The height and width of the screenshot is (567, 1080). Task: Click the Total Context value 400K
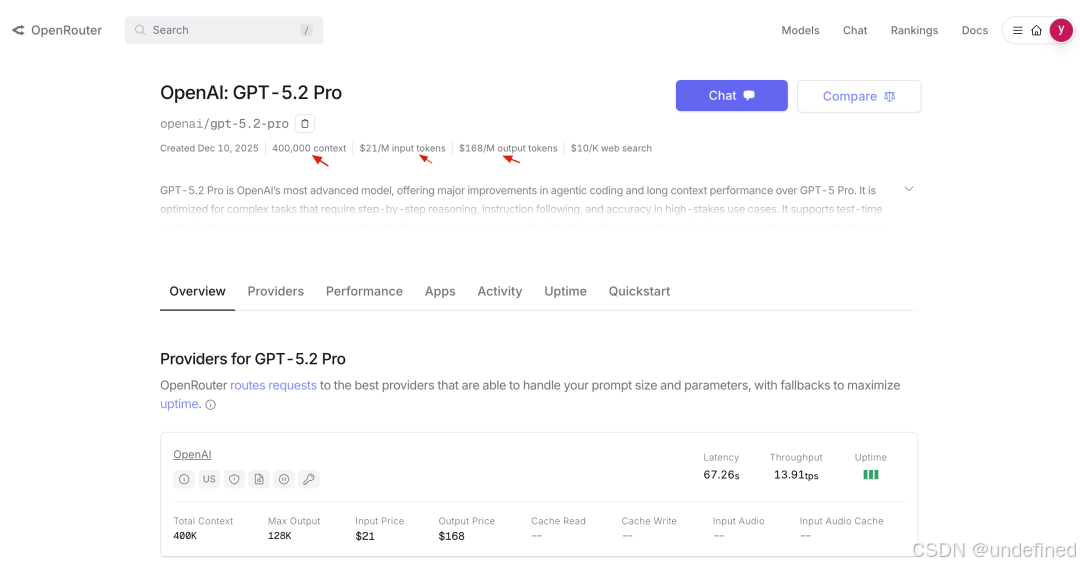click(x=185, y=536)
